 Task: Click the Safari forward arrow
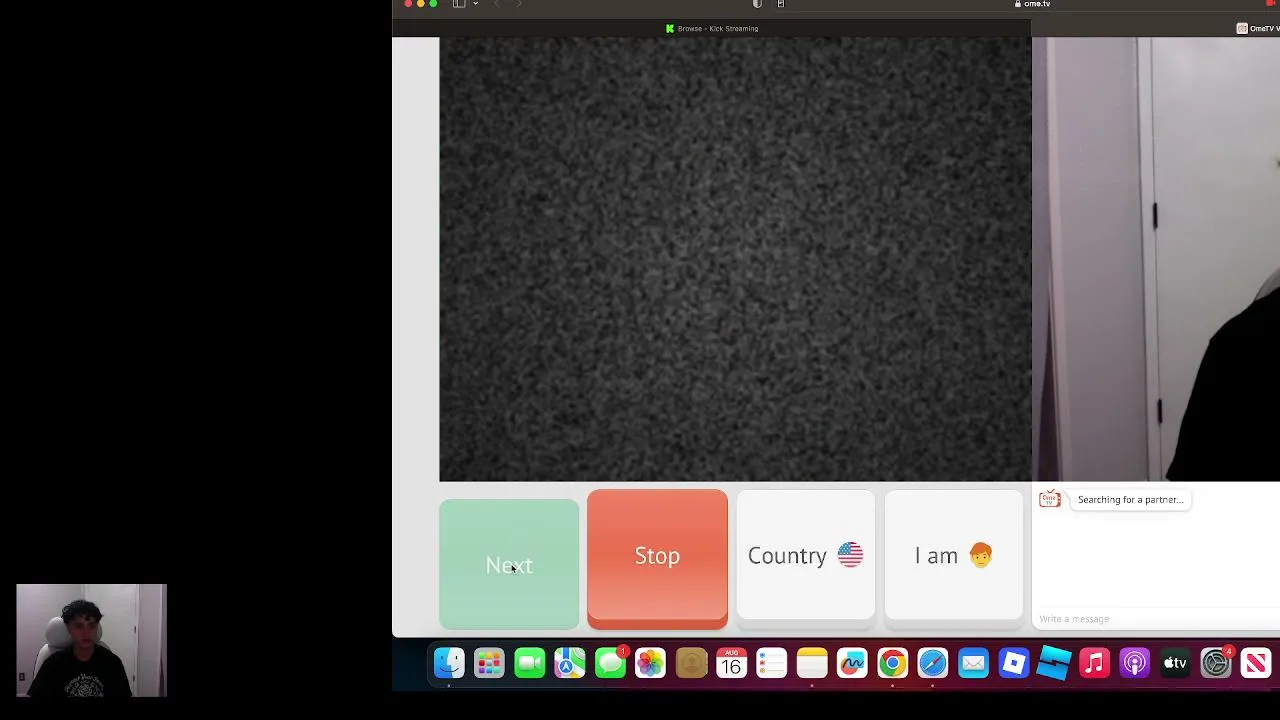pyautogui.click(x=519, y=4)
